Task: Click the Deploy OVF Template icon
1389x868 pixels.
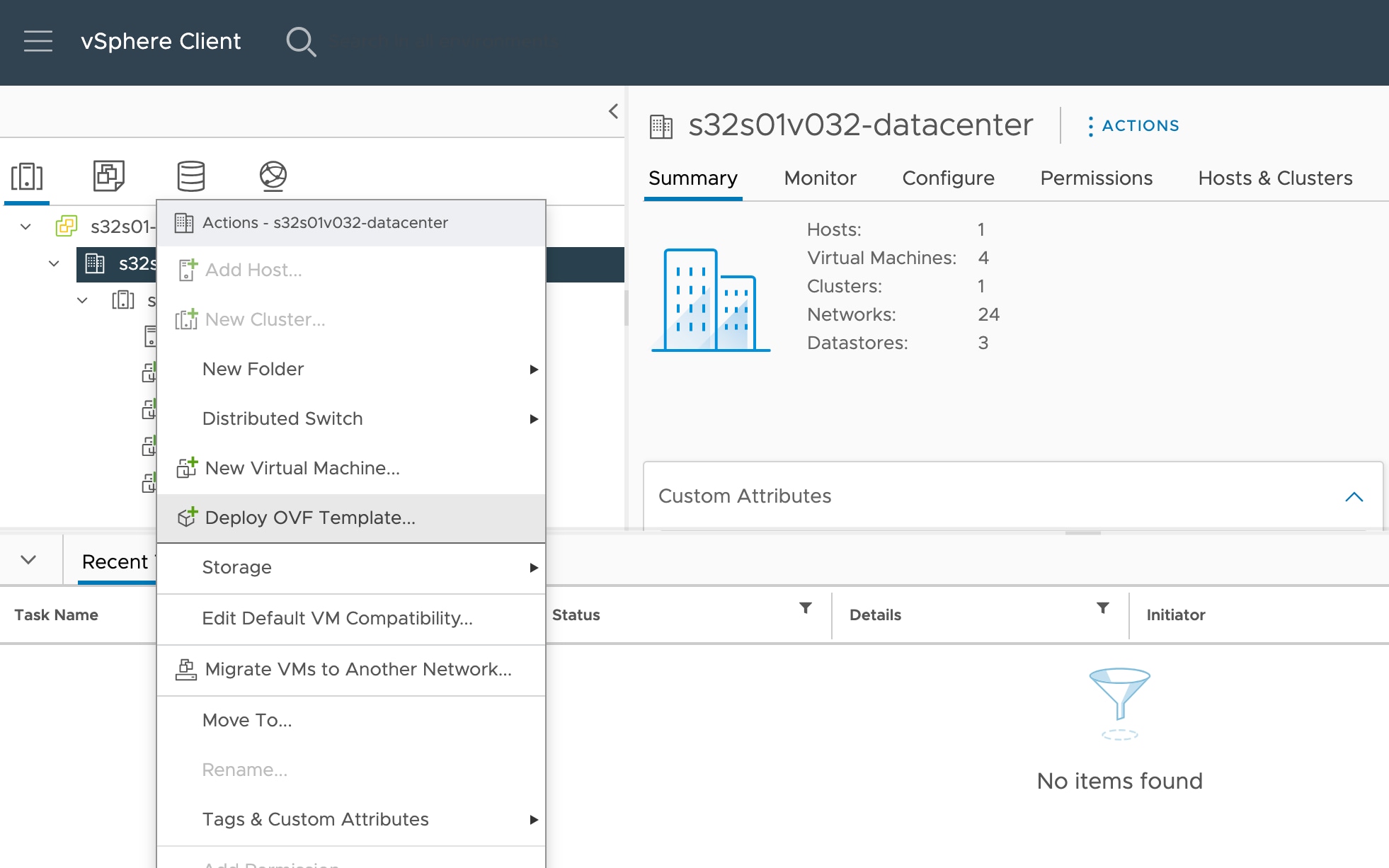Action: coord(187,518)
